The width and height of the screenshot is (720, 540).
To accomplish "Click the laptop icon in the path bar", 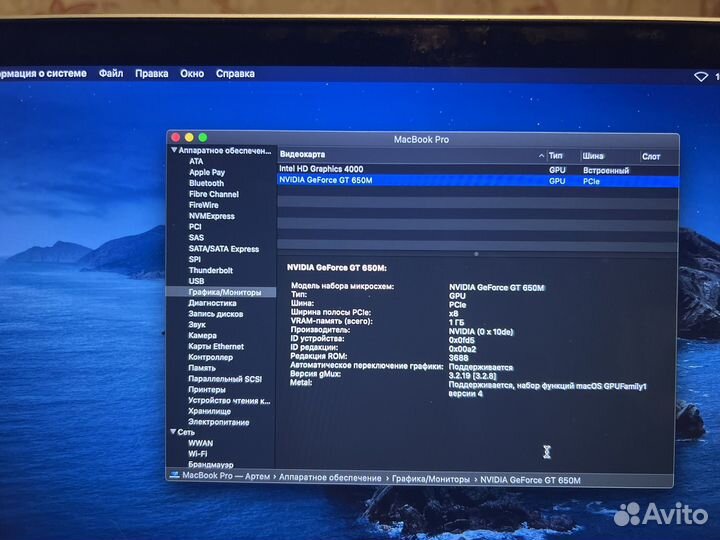I will [x=174, y=475].
